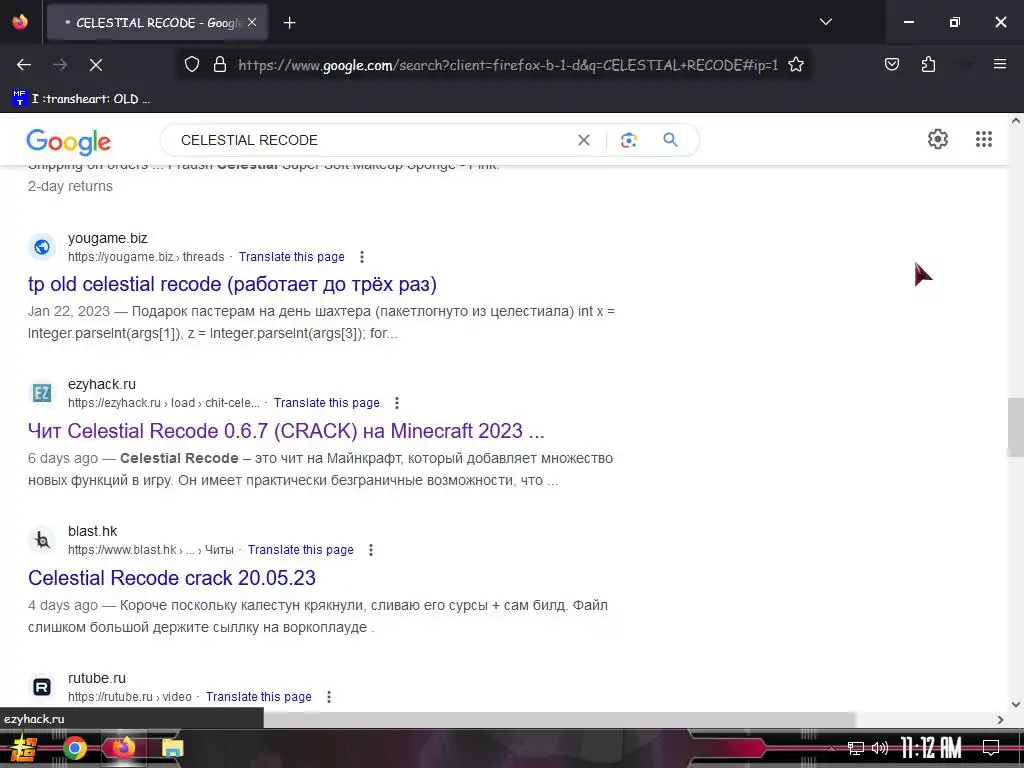
Task: Translate the rutube.ru result page
Action: [259, 697]
